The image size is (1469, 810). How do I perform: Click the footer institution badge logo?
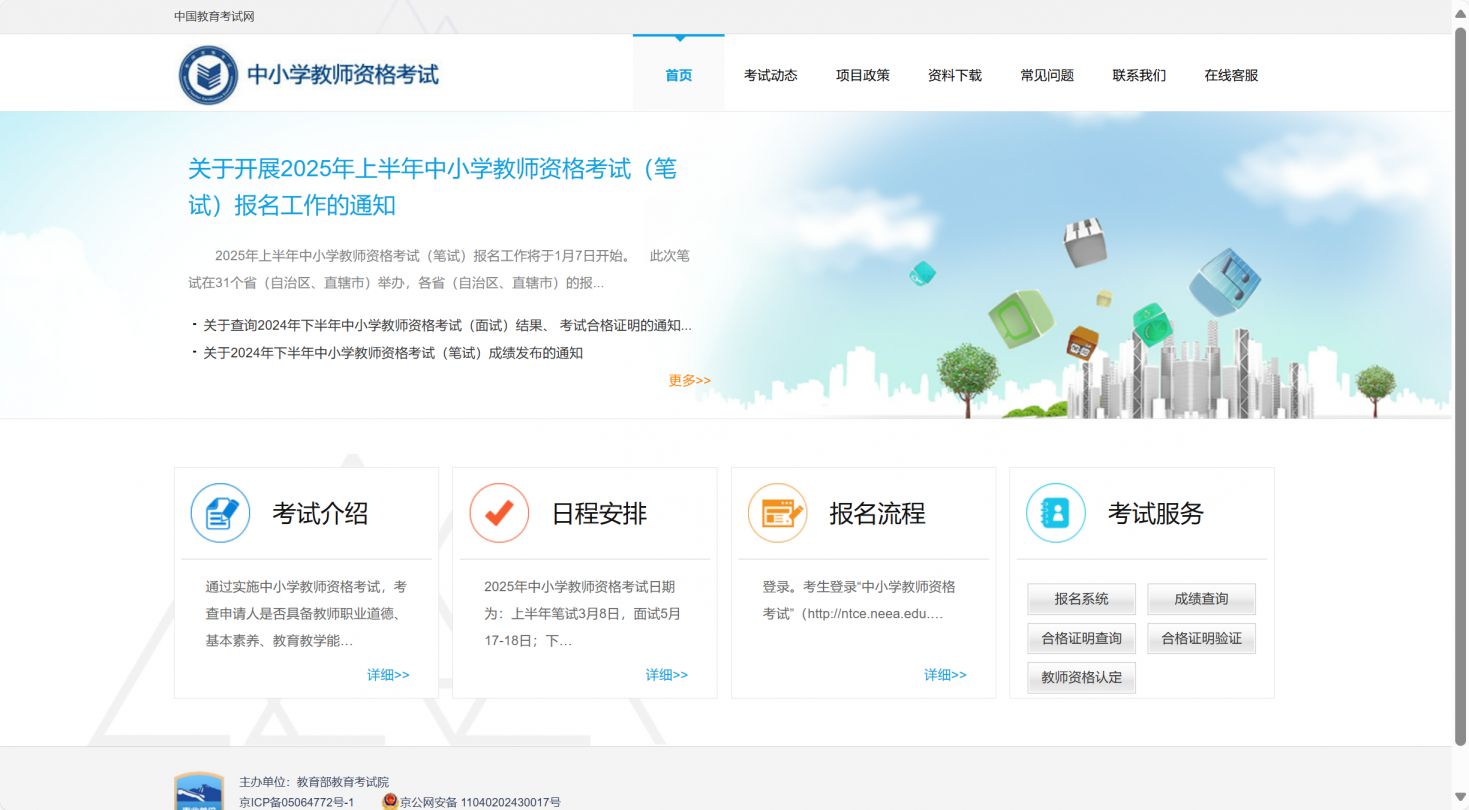199,791
